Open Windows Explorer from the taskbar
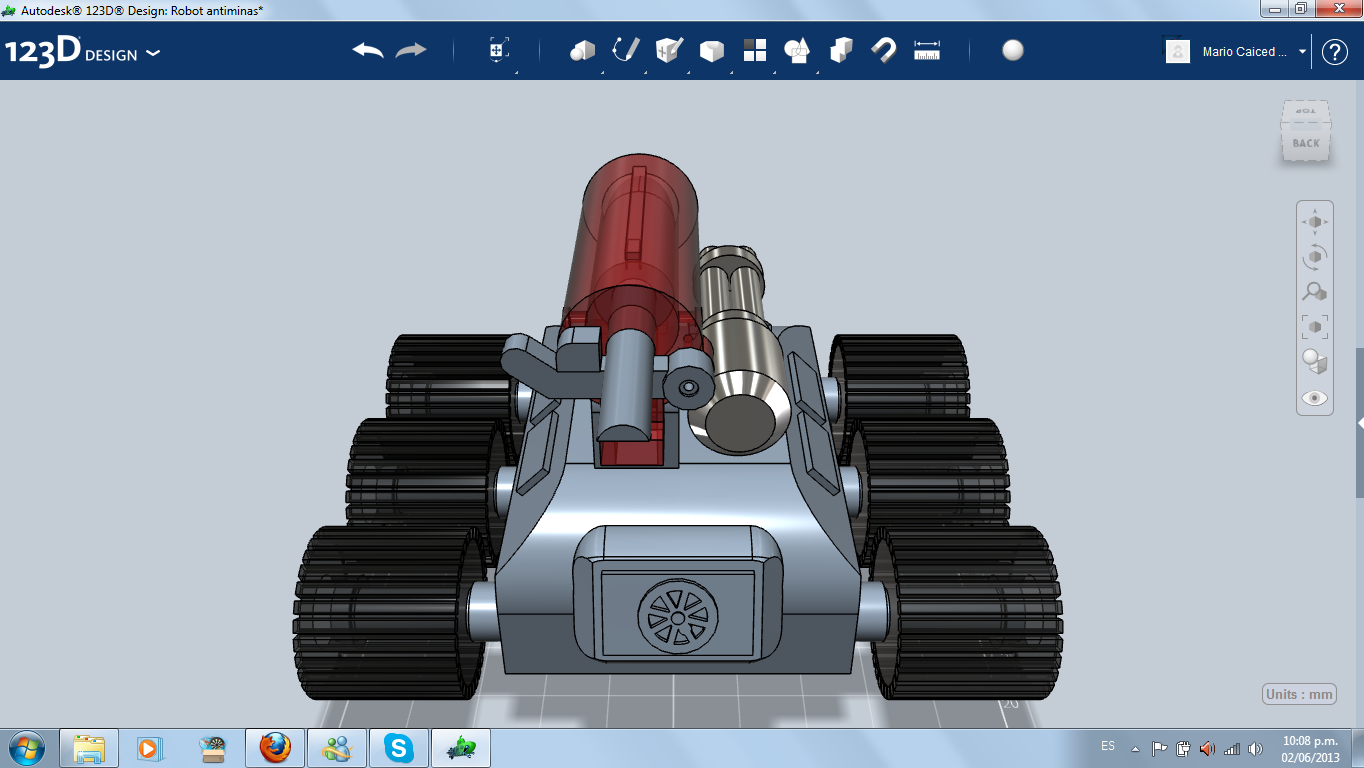The image size is (1364, 768). point(89,748)
